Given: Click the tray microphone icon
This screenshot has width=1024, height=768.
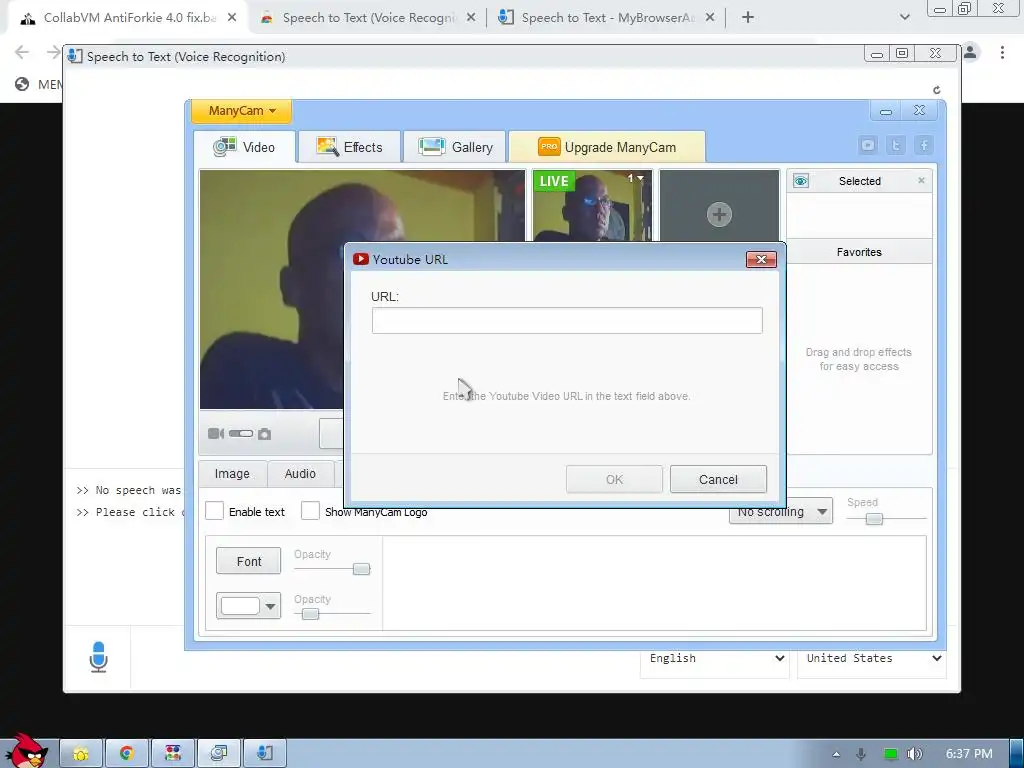Looking at the screenshot, I should click(861, 754).
